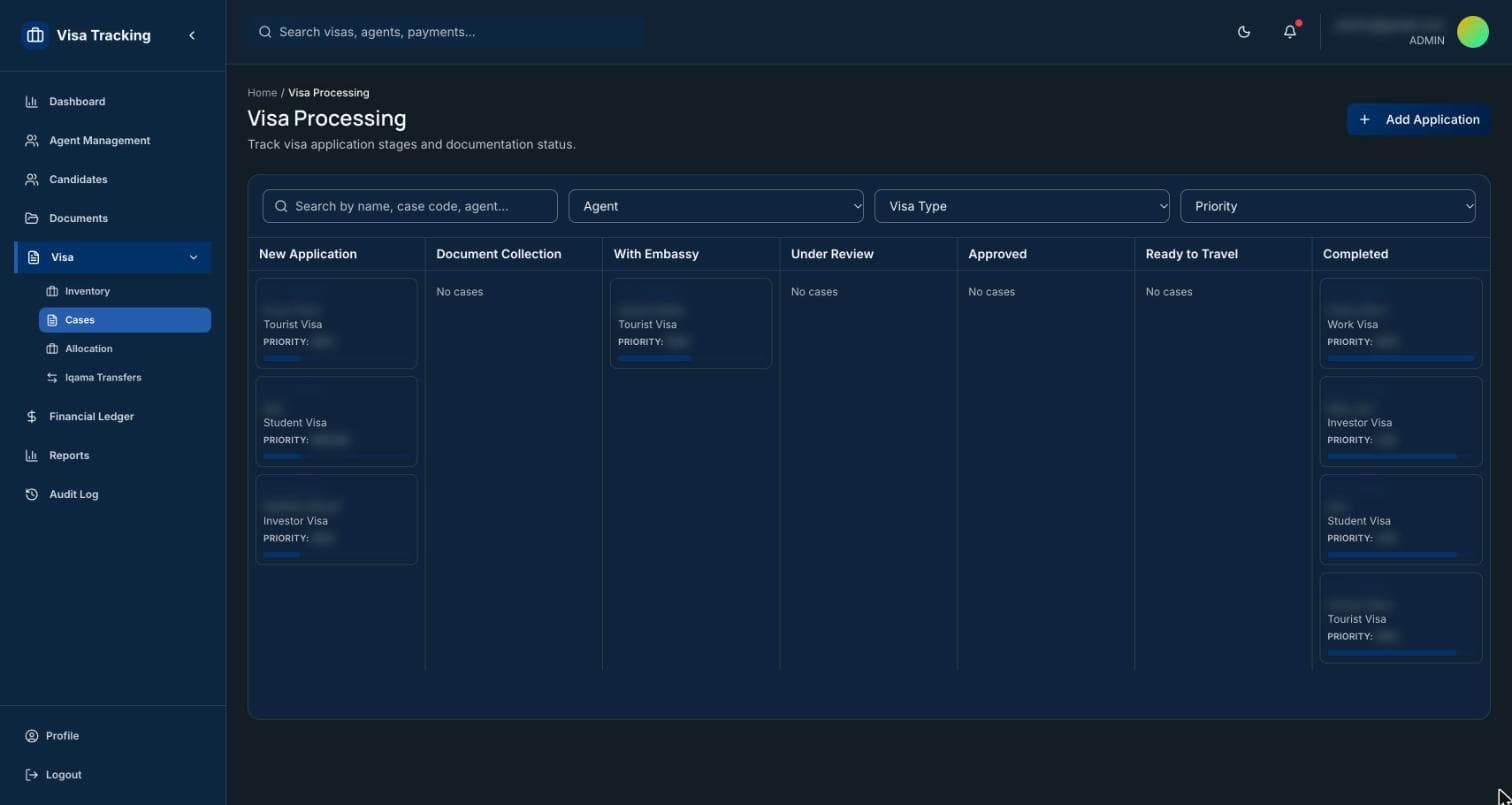Screen dimensions: 1512x805
Task: Click the plus icon on Add Application
Action: [x=1364, y=120]
